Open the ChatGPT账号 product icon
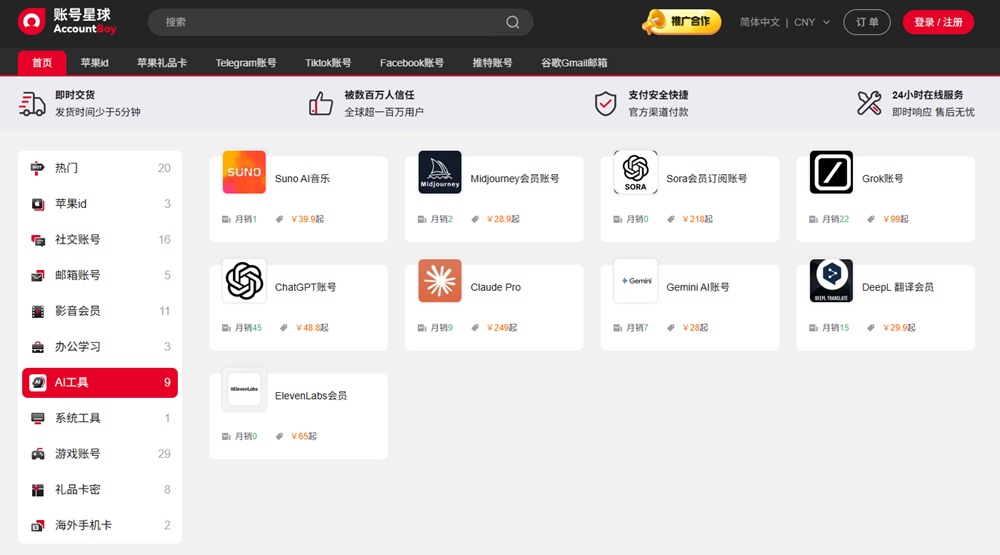 click(x=244, y=281)
